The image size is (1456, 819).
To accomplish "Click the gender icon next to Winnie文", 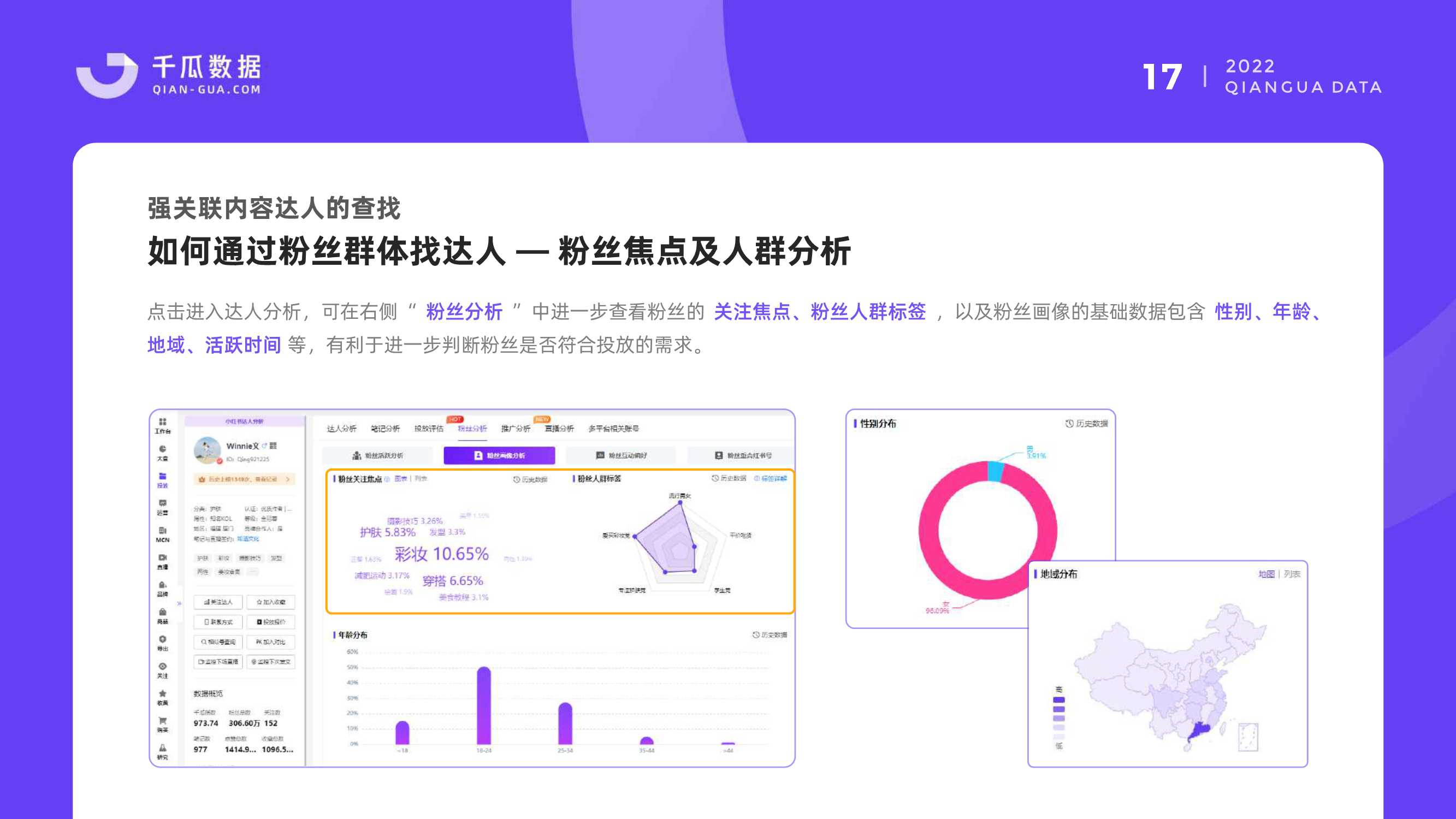I will (264, 446).
